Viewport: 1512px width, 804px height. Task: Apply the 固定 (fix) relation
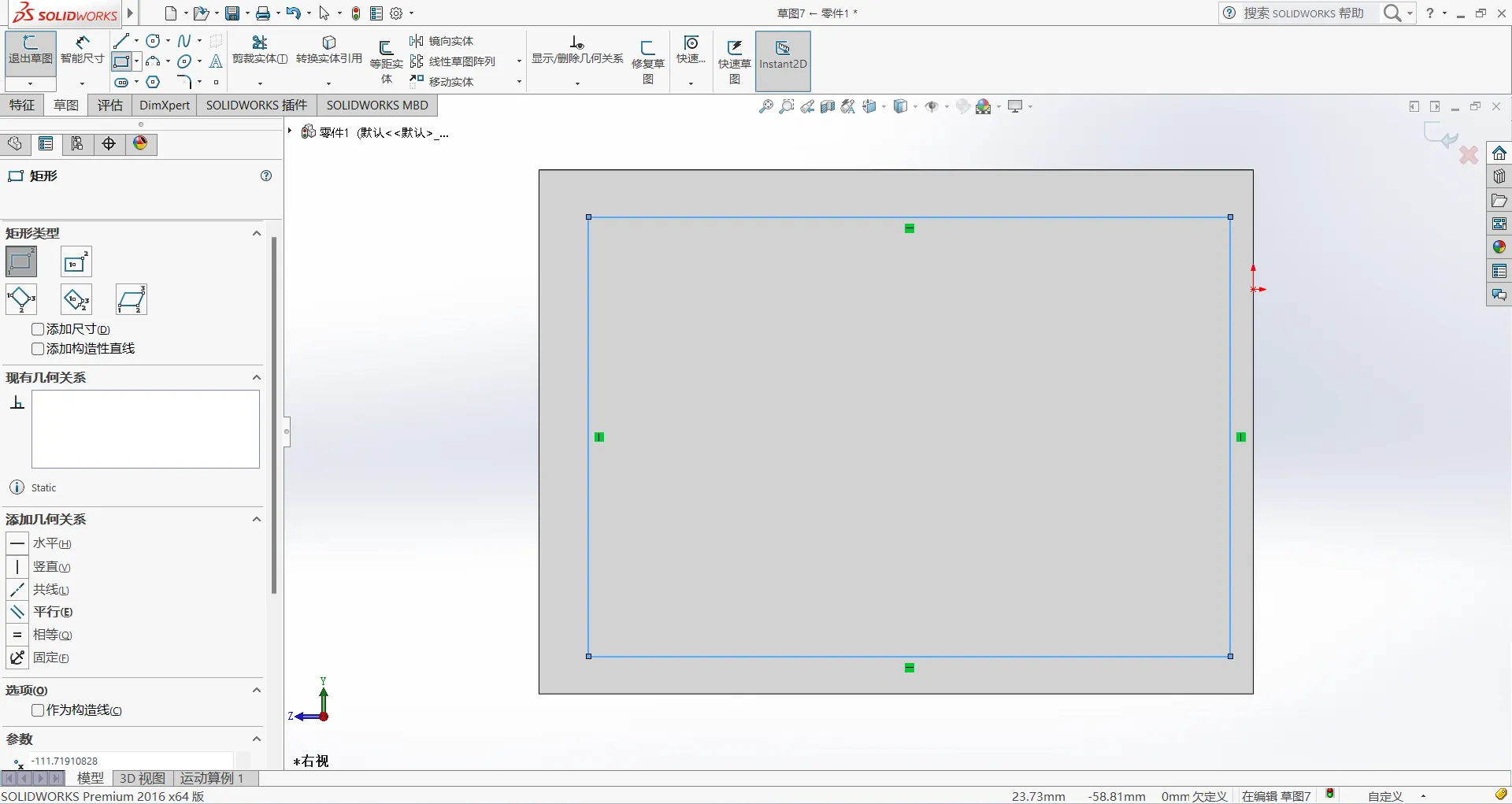(39, 658)
